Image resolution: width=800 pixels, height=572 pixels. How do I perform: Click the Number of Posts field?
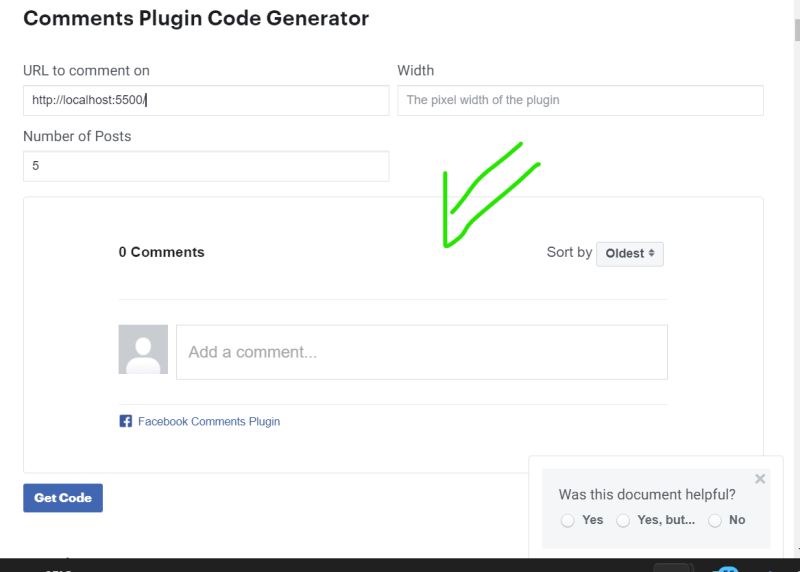206,166
